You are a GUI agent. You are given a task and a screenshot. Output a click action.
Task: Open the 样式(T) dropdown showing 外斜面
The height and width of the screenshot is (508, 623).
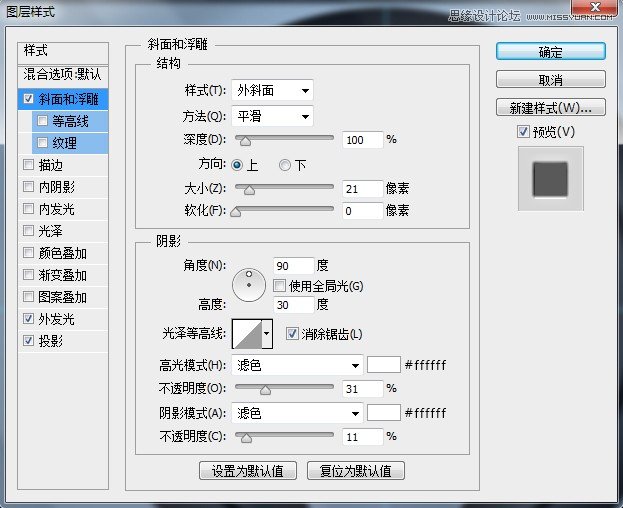pos(272,90)
